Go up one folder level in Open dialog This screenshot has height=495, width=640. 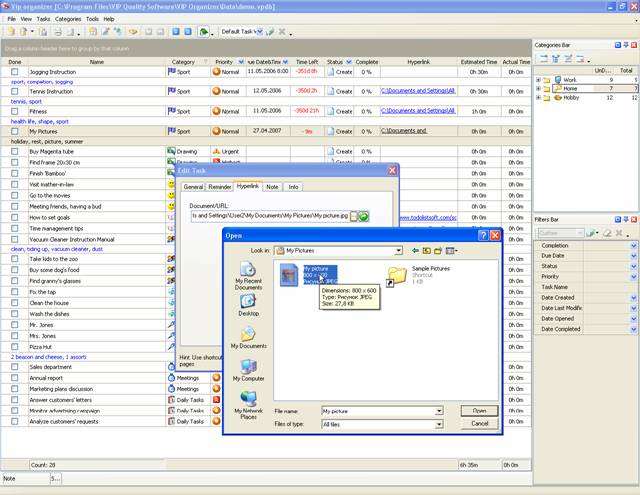tap(426, 250)
